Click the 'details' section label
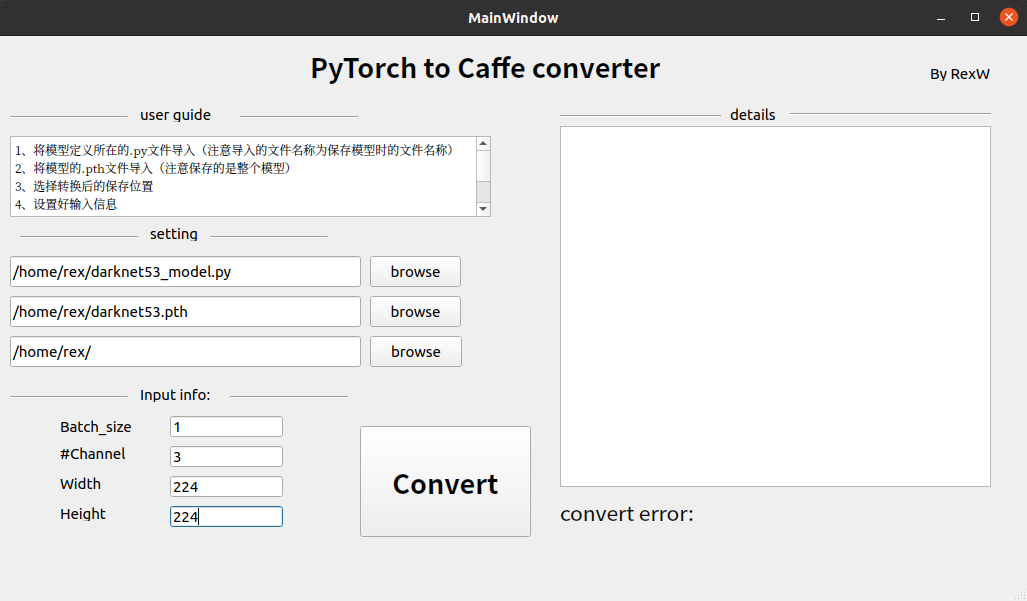The height and width of the screenshot is (601, 1027). click(753, 115)
